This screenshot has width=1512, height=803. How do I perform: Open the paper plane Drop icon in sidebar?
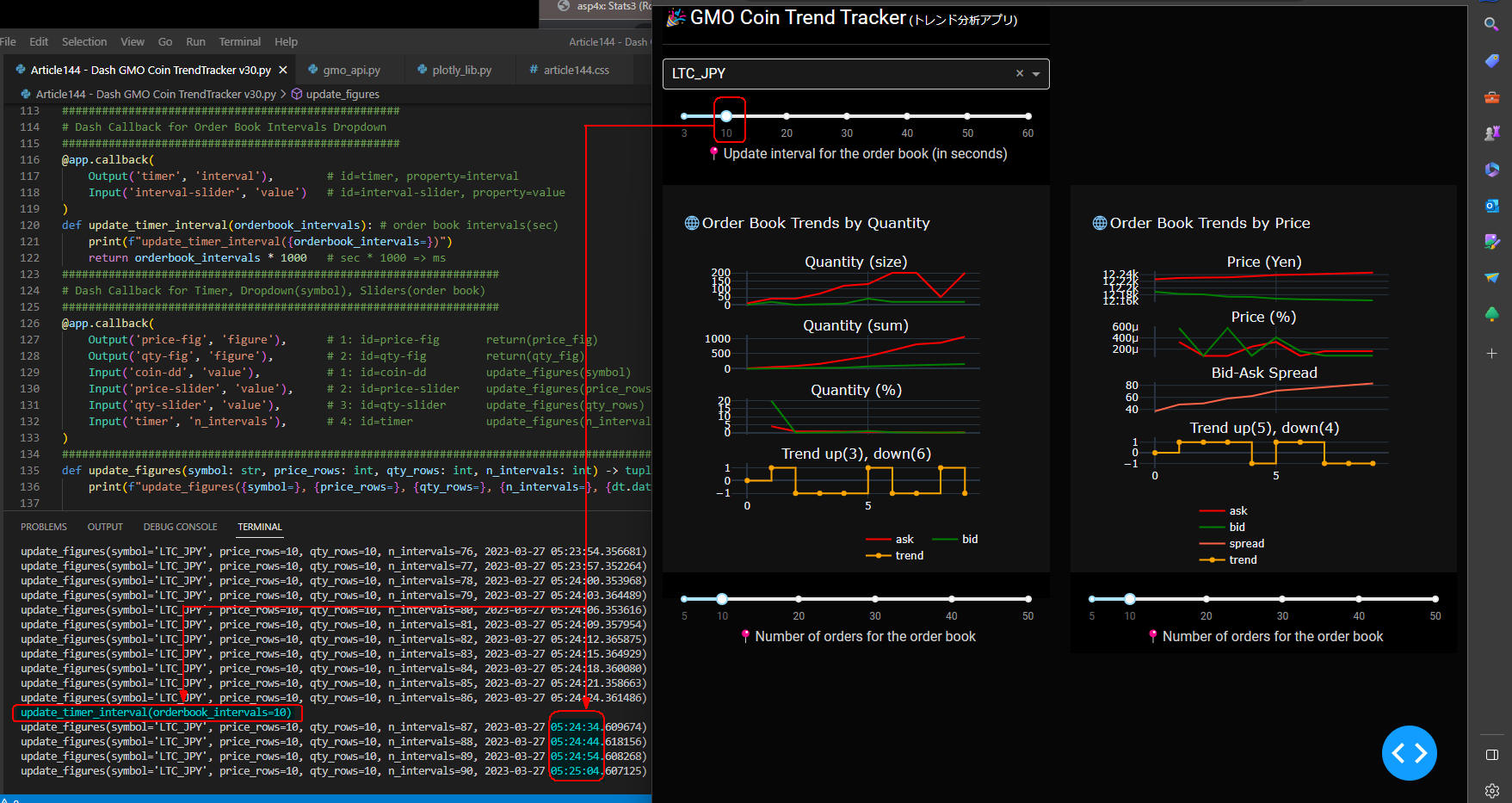pos(1491,278)
